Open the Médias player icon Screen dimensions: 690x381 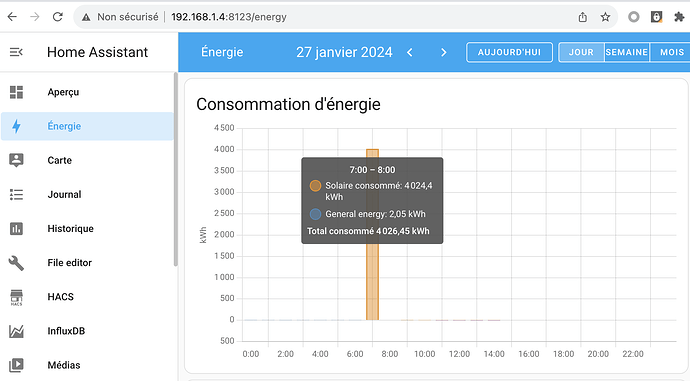pos(16,365)
